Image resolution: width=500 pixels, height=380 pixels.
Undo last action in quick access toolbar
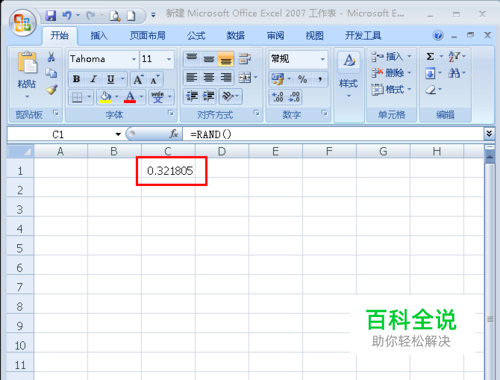(67, 16)
